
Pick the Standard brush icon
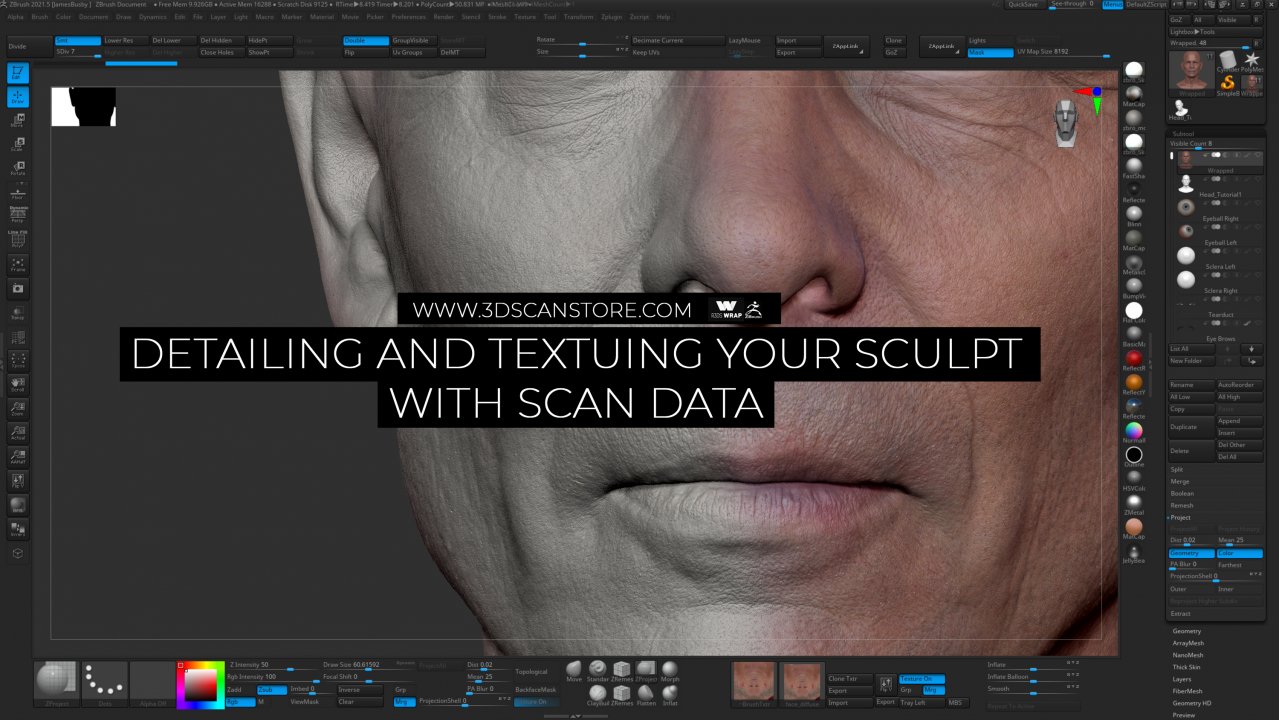point(598,670)
